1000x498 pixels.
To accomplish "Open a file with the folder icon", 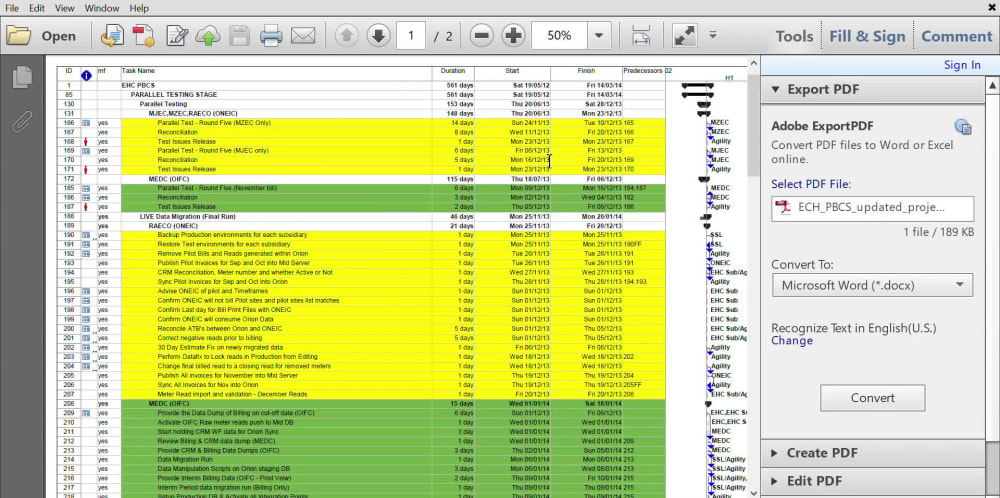I will pos(18,36).
